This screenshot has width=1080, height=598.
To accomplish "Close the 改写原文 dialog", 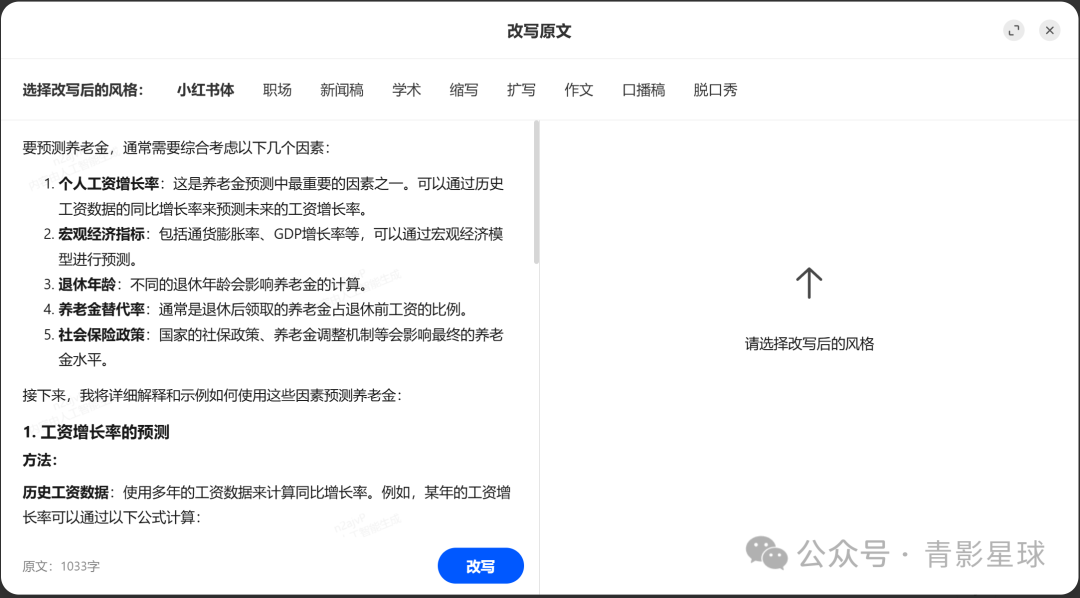I will tap(1049, 30).
